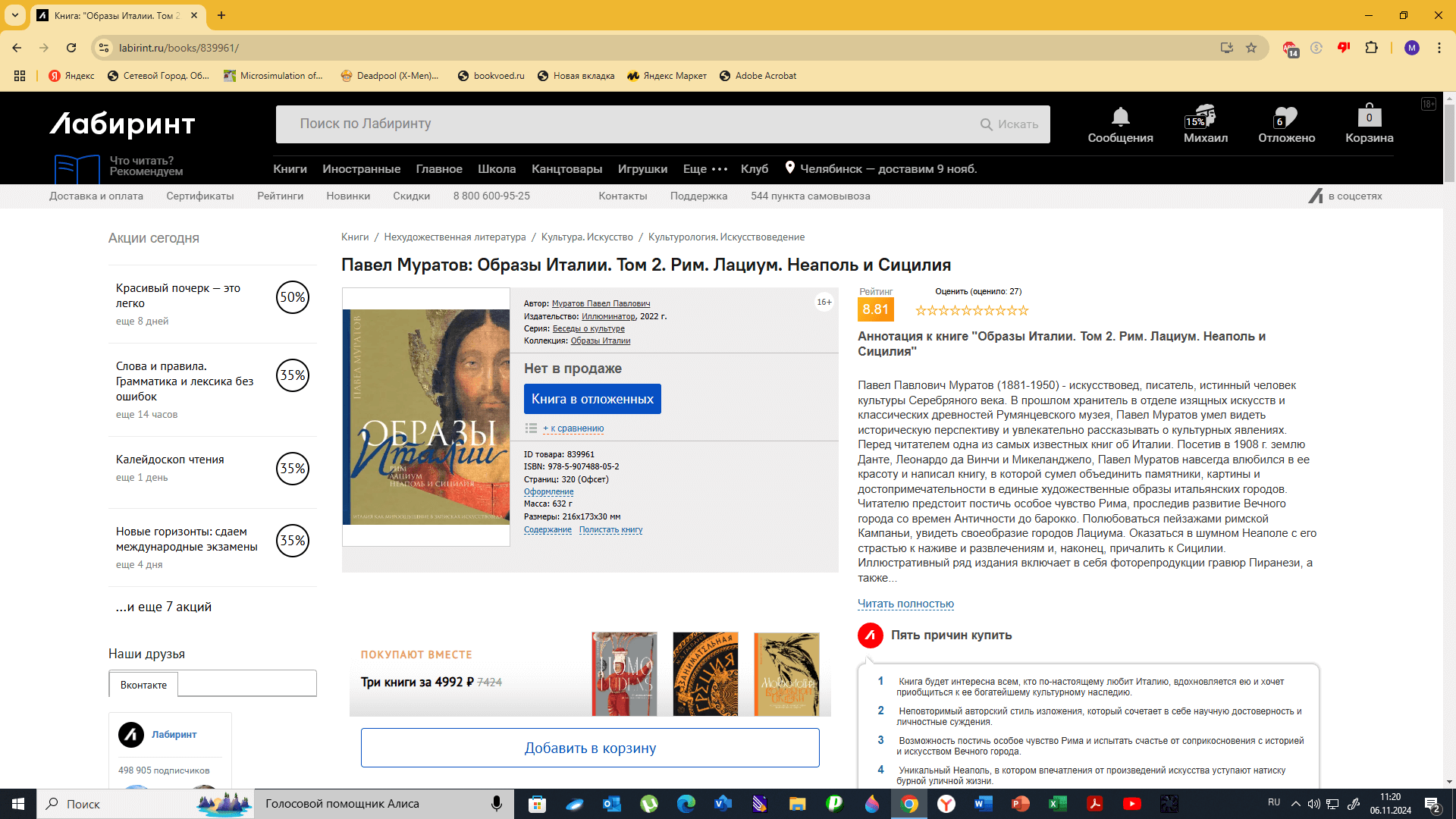
Task: Click the Добавить в корзину button
Action: click(x=590, y=748)
